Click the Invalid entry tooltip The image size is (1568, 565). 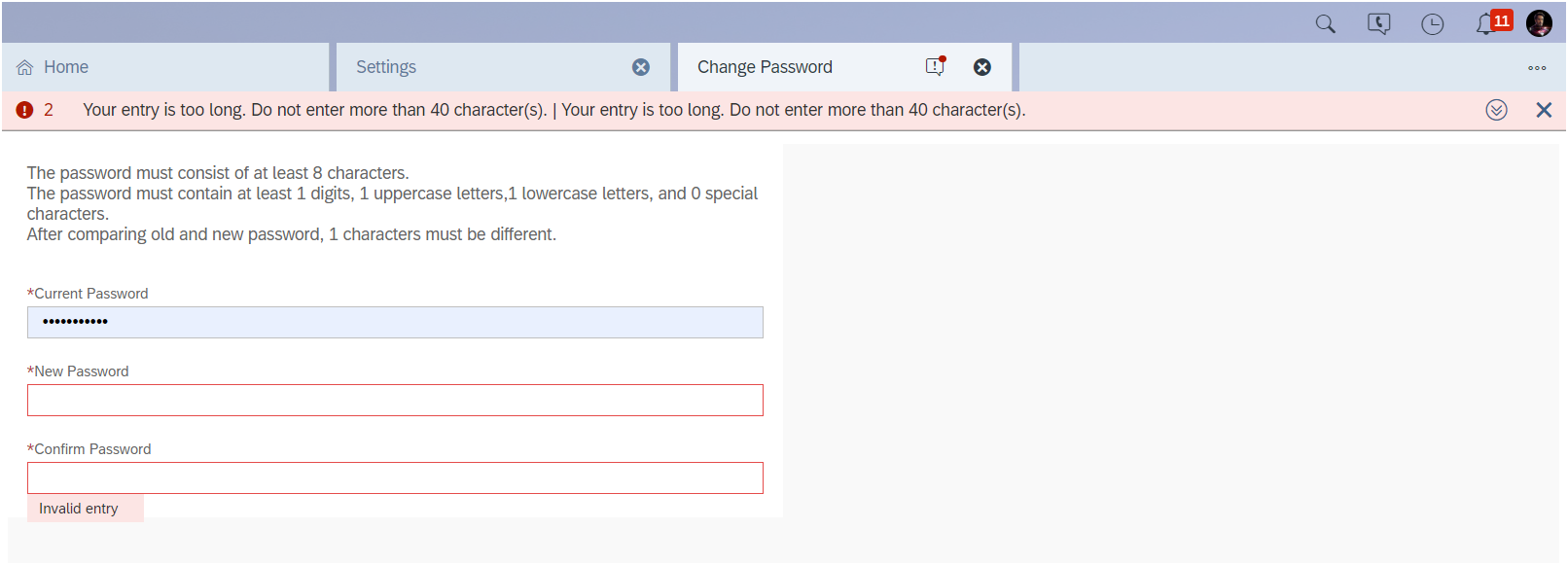tap(86, 509)
